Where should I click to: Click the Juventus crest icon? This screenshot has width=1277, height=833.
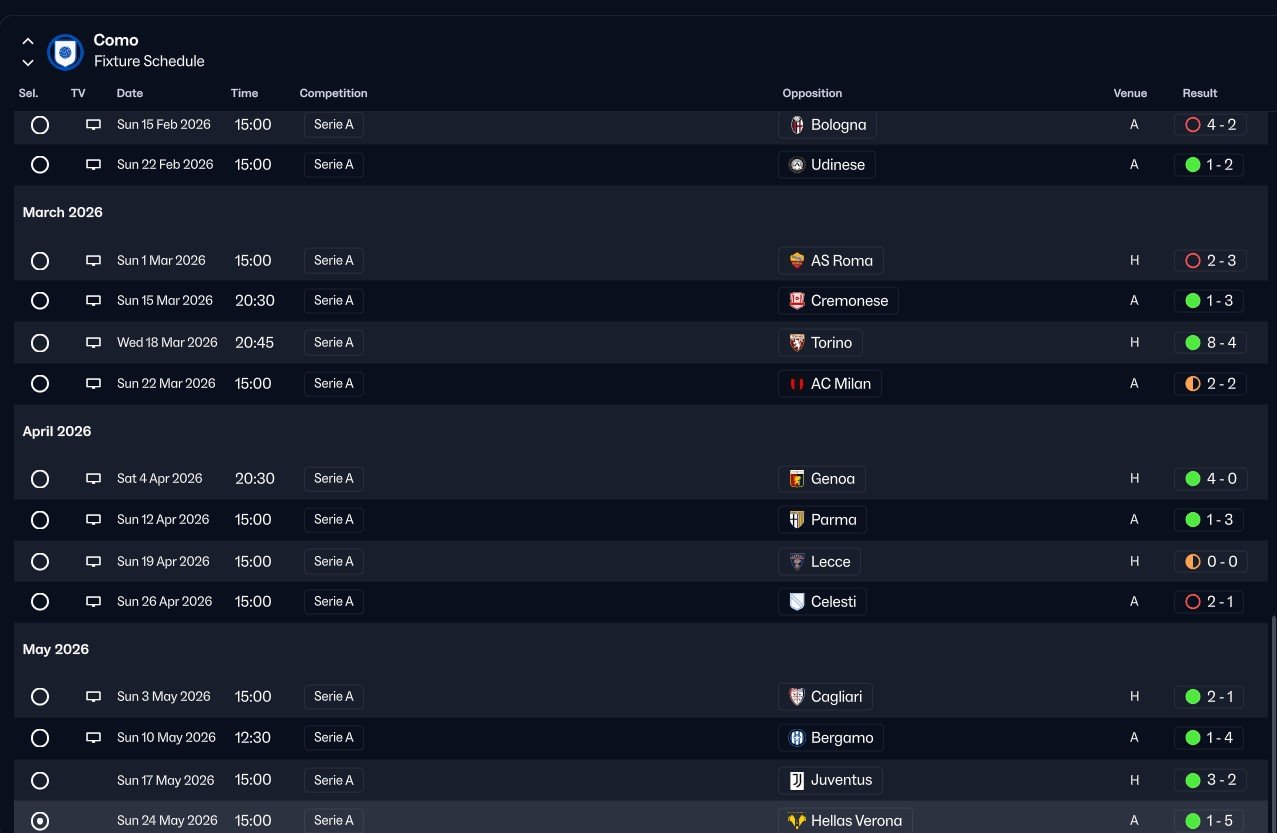click(797, 780)
